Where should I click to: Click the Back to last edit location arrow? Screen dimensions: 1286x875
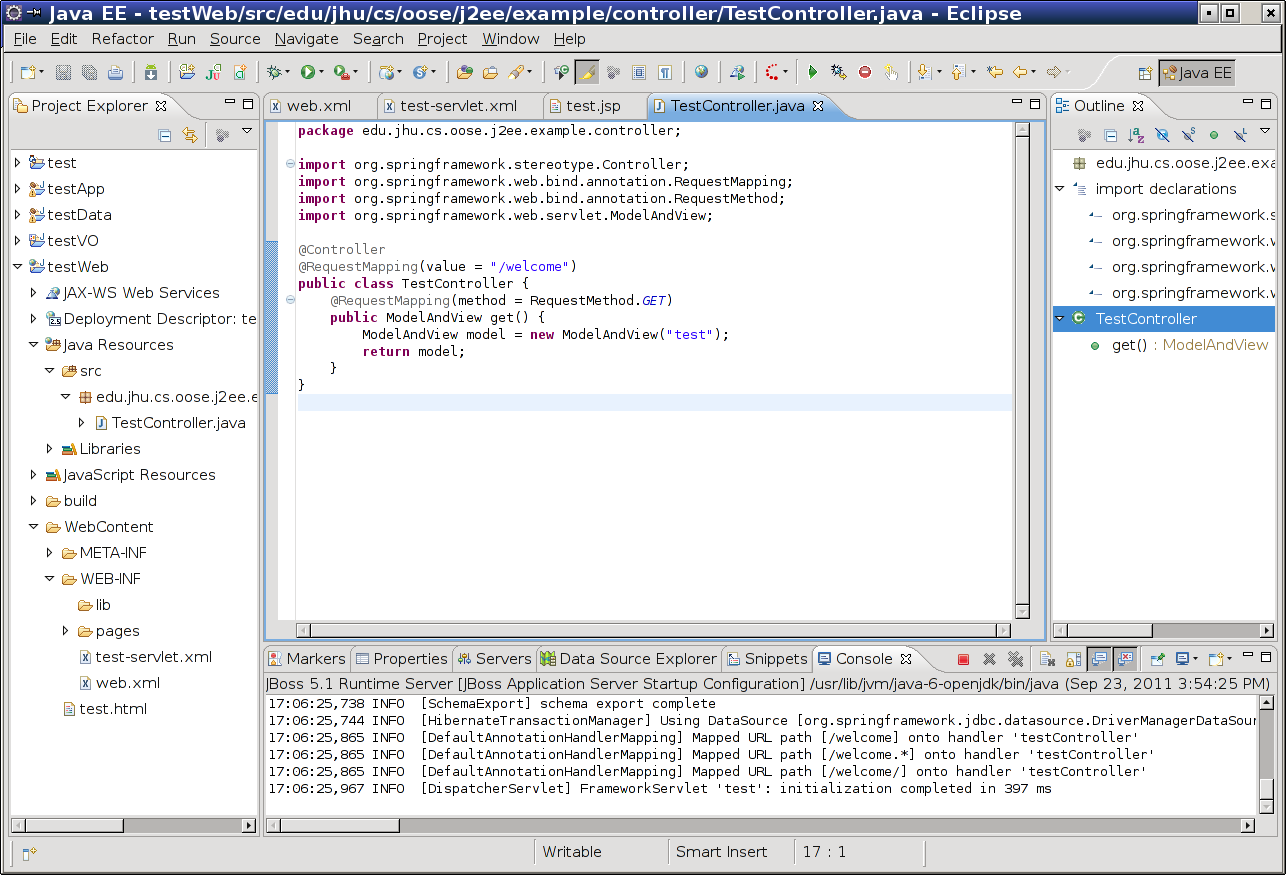(995, 72)
